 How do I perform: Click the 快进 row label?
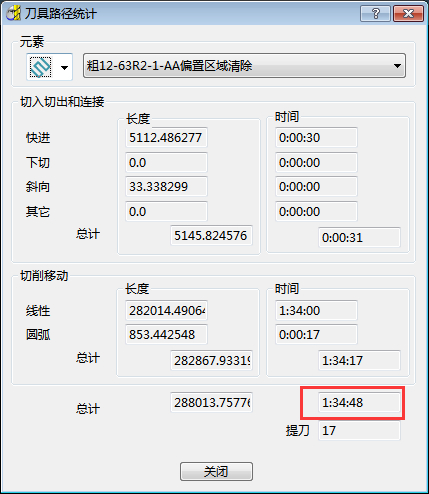click(38, 138)
